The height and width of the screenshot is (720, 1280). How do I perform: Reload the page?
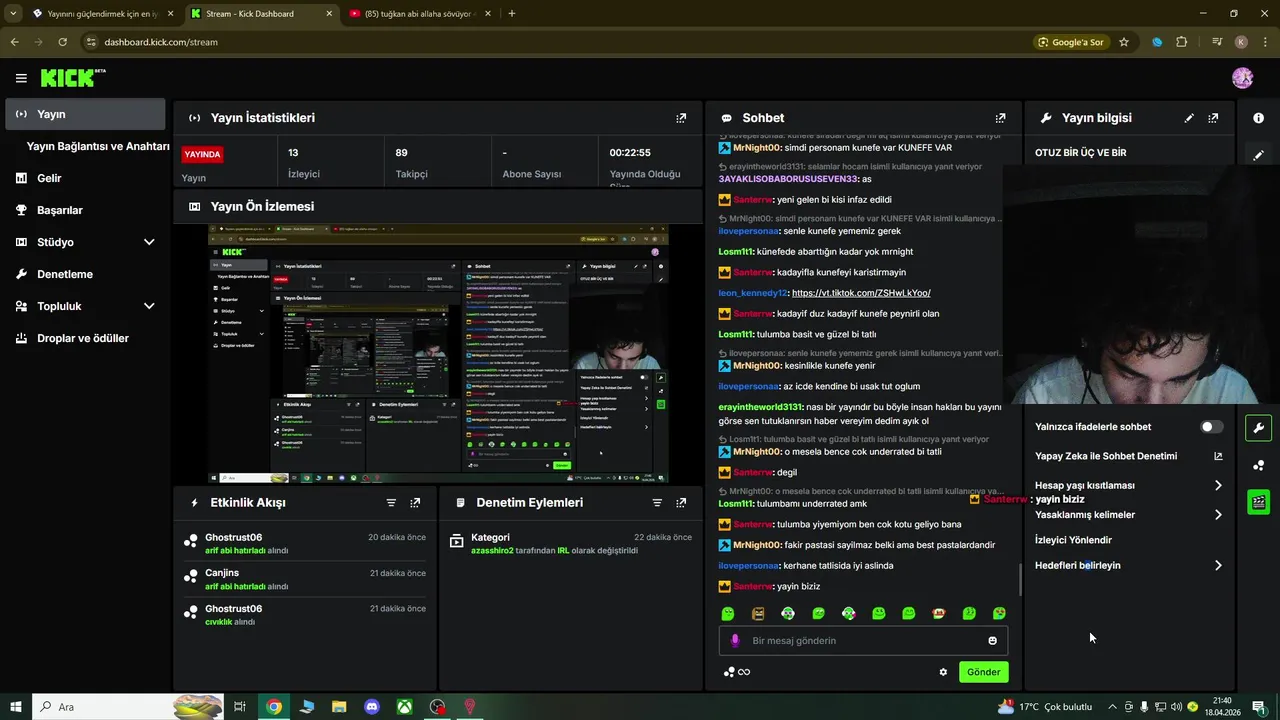tap(62, 42)
